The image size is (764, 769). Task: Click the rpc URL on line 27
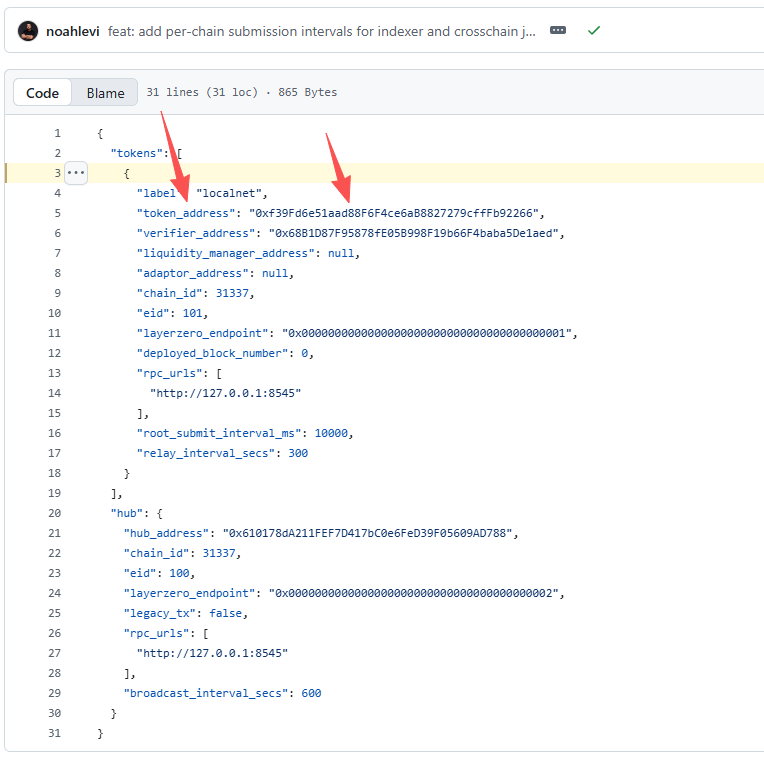tap(212, 653)
